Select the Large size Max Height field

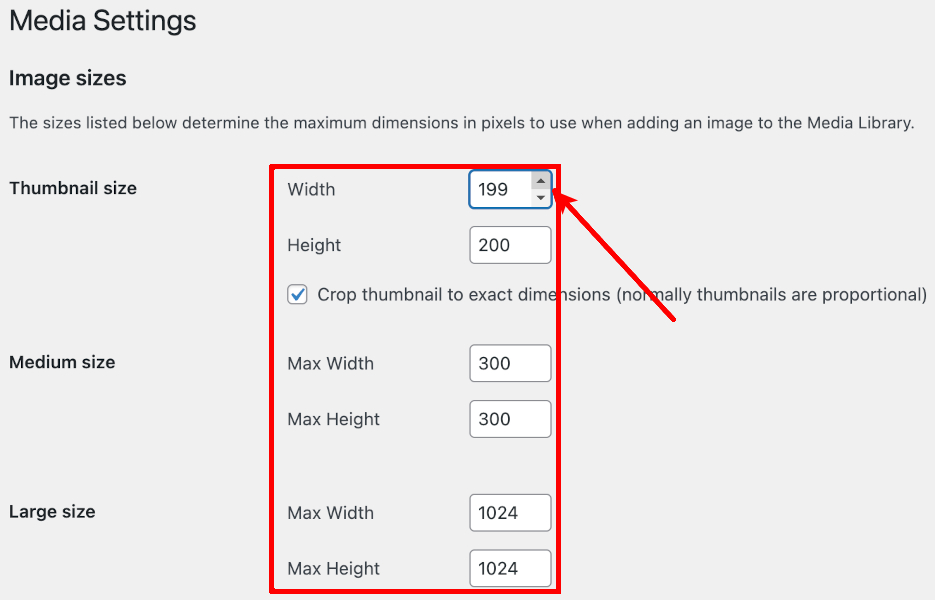point(510,568)
